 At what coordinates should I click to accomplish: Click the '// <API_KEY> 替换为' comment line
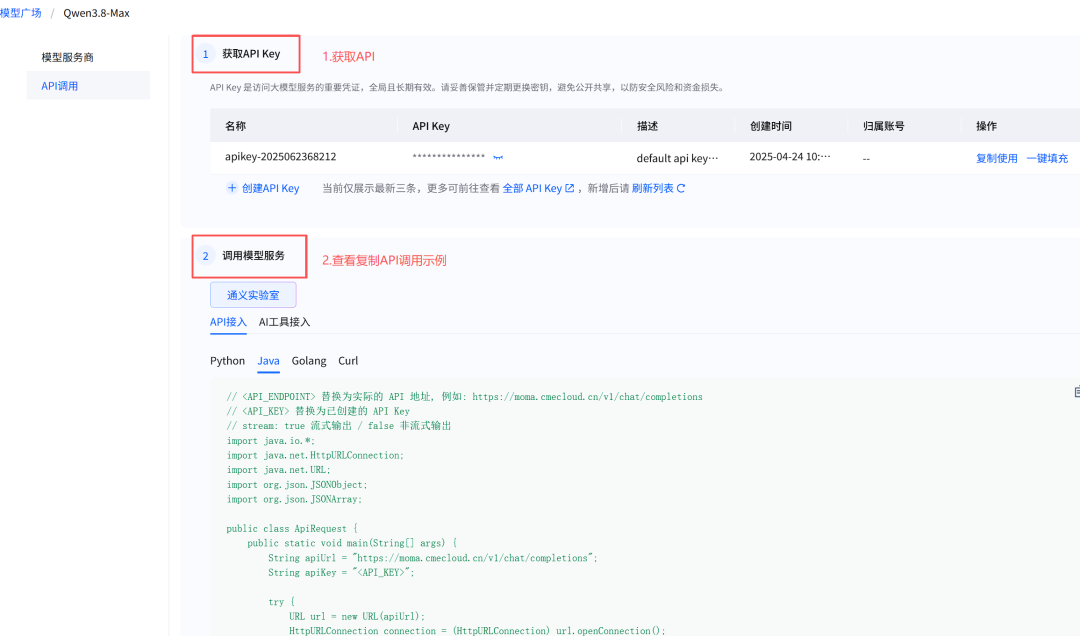tap(318, 411)
